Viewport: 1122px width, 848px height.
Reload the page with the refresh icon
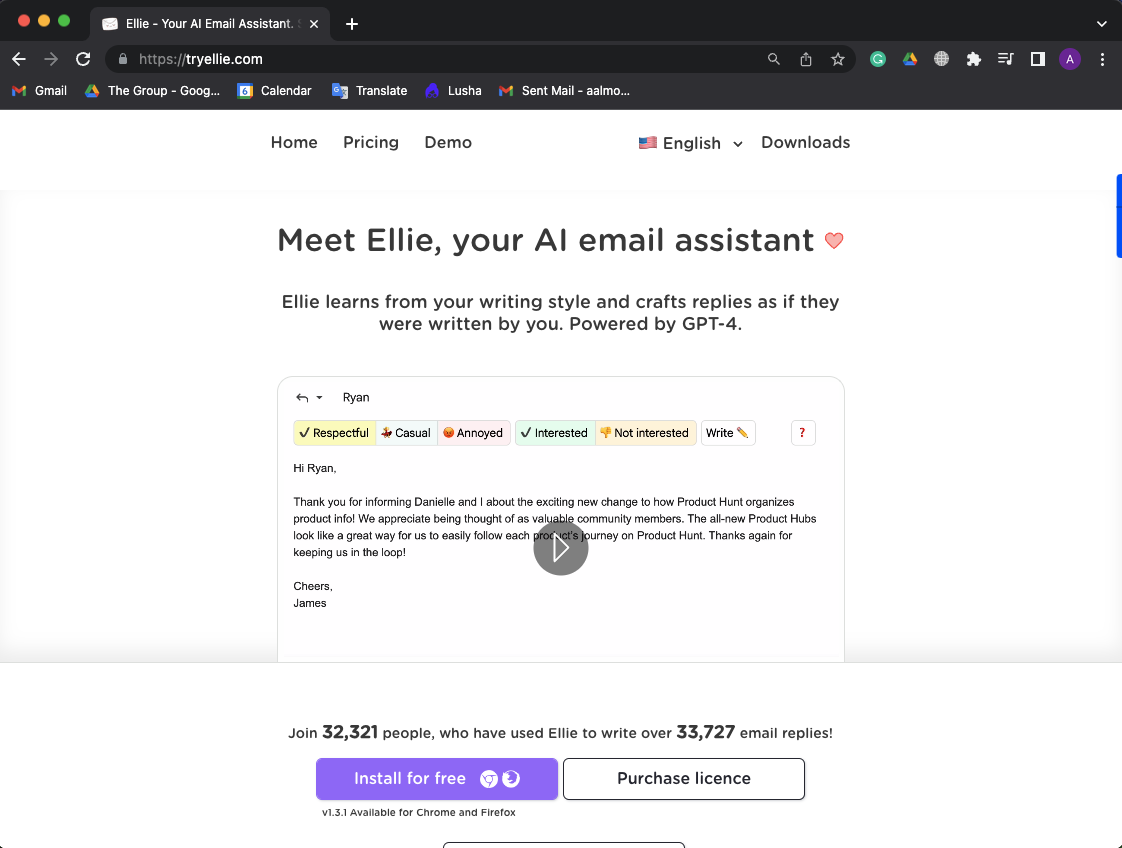(83, 59)
